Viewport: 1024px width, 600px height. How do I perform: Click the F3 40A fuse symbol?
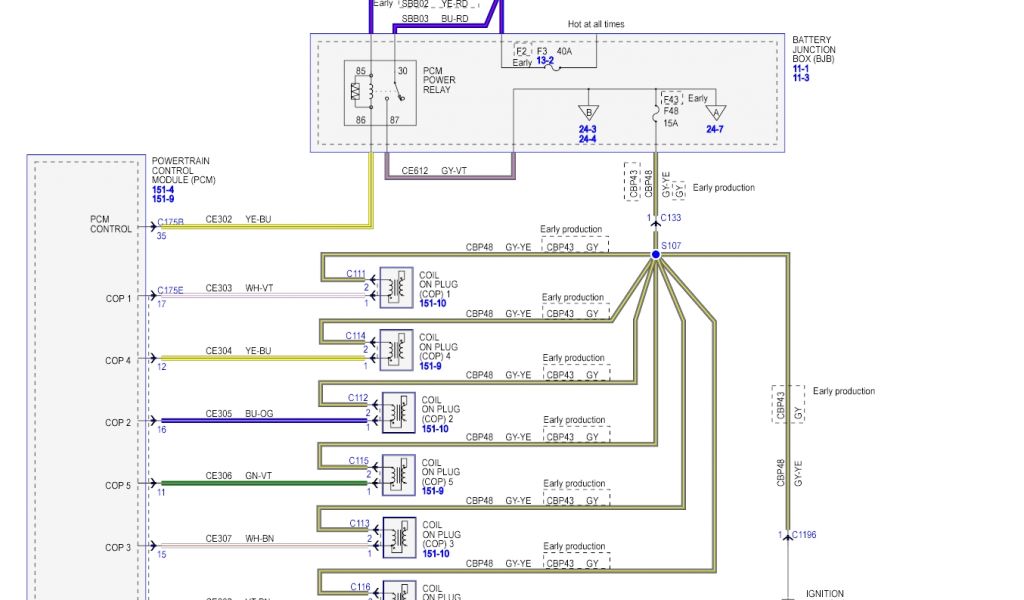[x=551, y=61]
